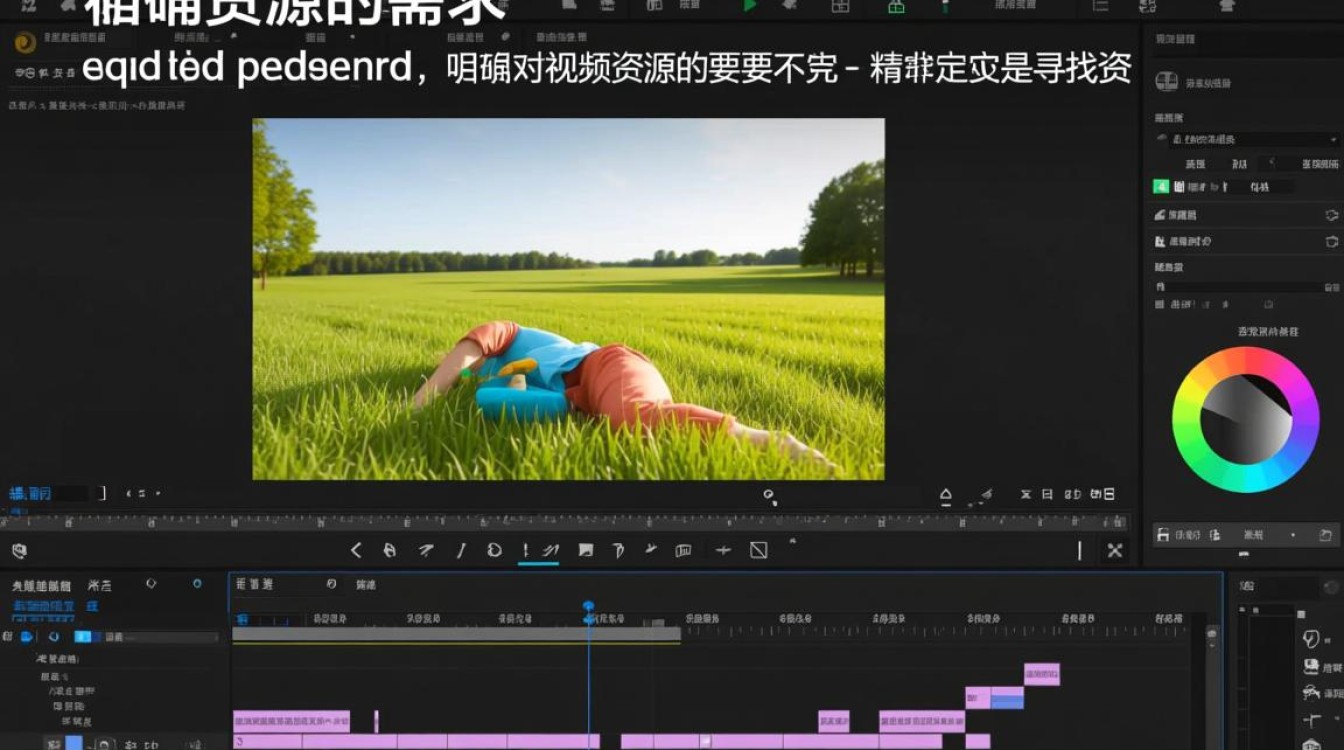Click the blue square button at bottom left
The width and height of the screenshot is (1344, 750).
point(74,743)
